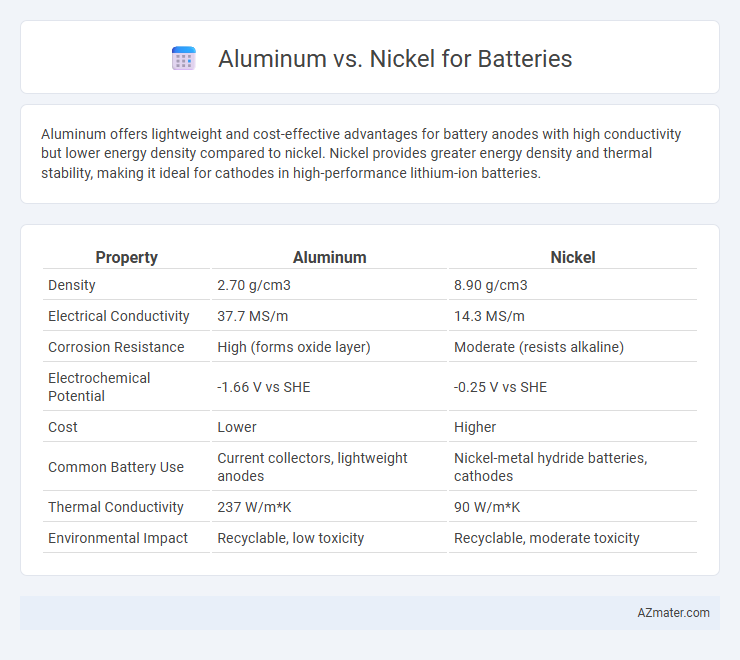The width and height of the screenshot is (740, 660).
Task: Click the '237 W/m*K' value
Action: pos(254,507)
